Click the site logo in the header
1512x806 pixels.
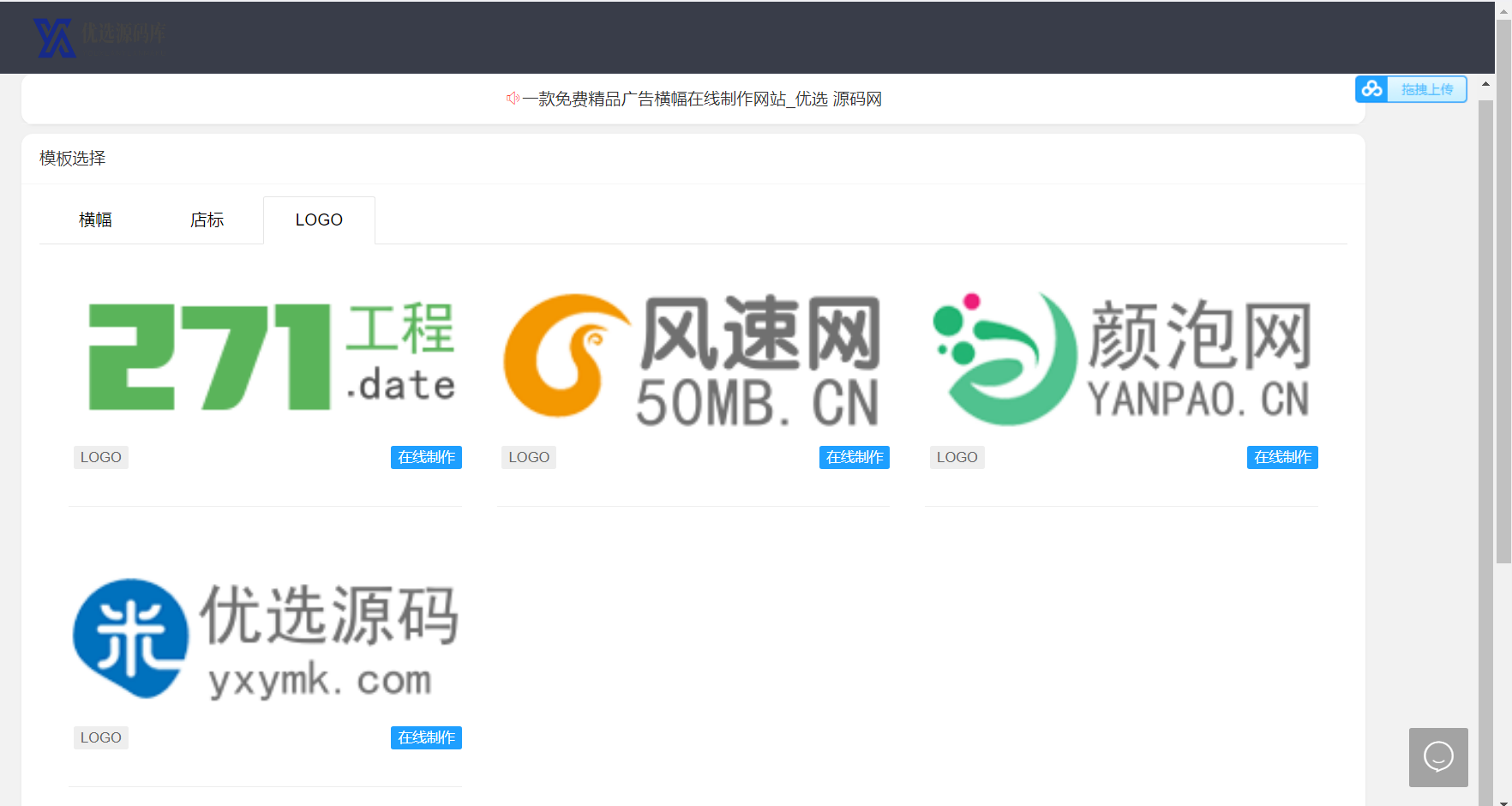coord(99,37)
